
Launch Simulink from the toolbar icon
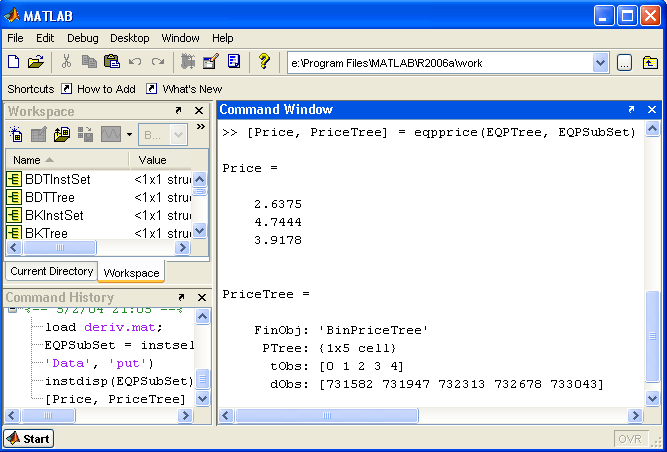188,62
